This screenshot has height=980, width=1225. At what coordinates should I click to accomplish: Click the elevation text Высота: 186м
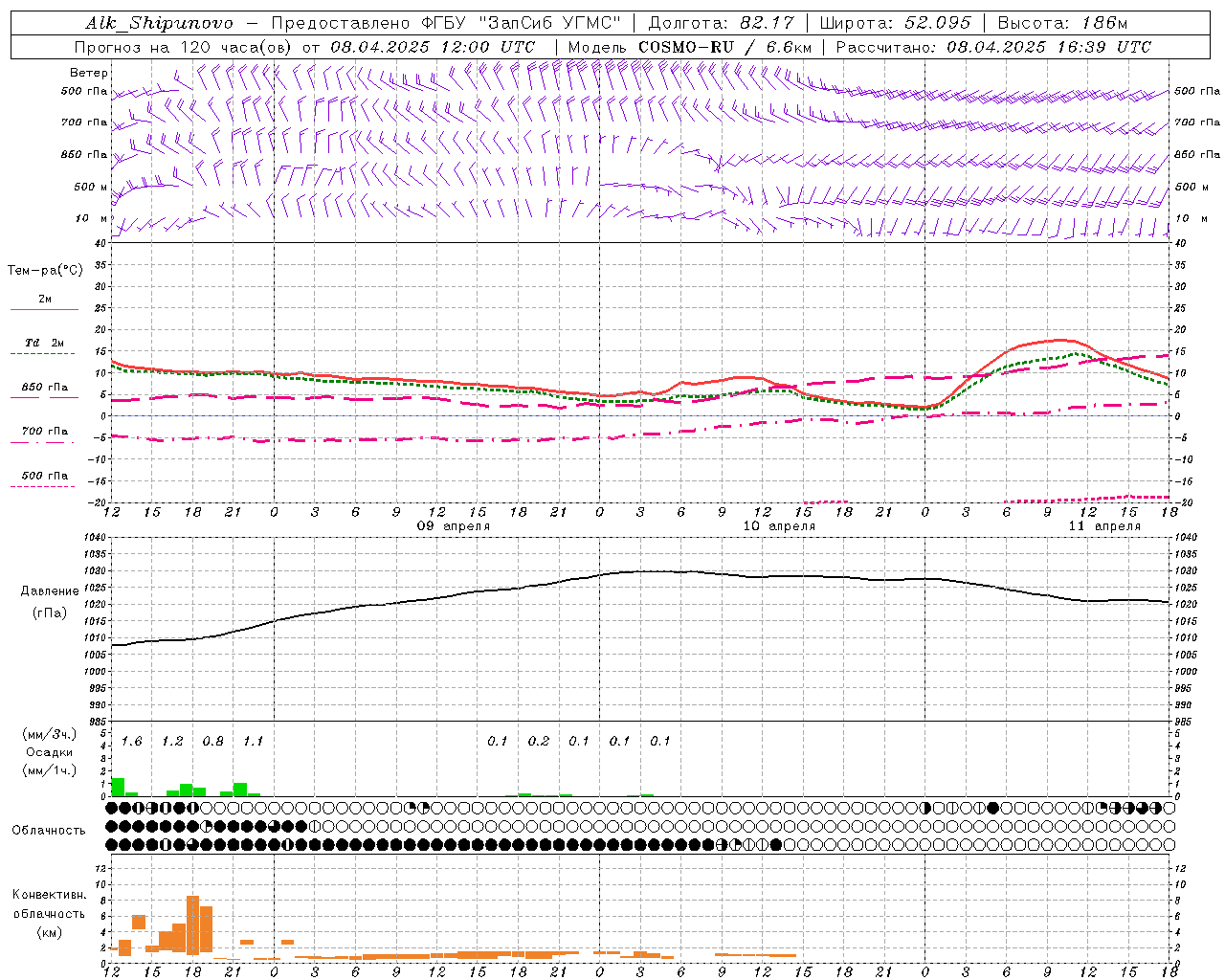(x=1062, y=23)
